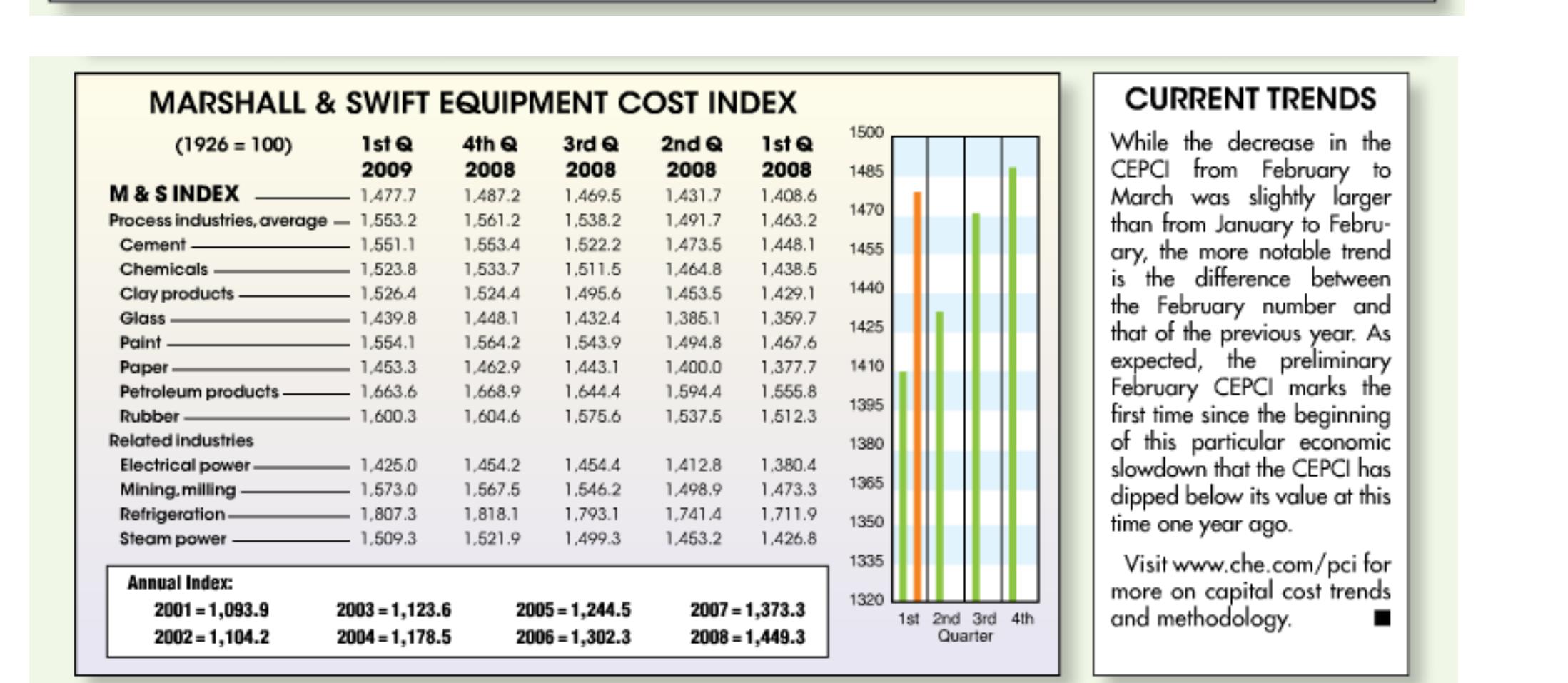
Task: Select the Mining, milling value 1,498.9
Action: pyautogui.click(x=693, y=490)
